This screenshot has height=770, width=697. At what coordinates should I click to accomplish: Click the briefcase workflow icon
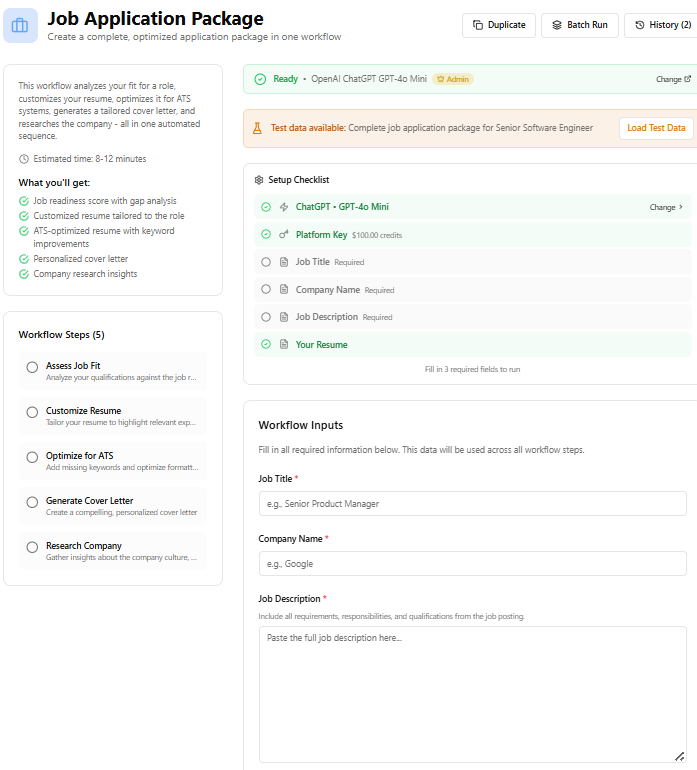pos(20,25)
